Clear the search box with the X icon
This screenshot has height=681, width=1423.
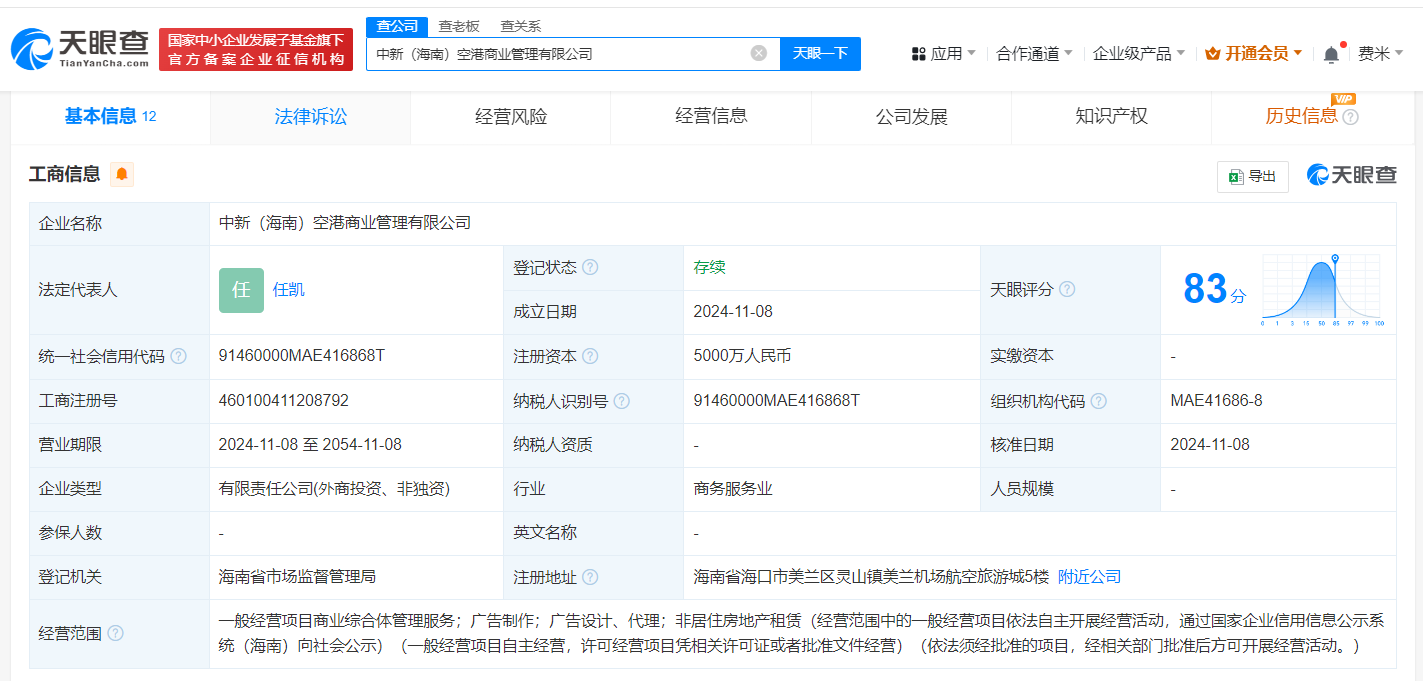pos(759,53)
